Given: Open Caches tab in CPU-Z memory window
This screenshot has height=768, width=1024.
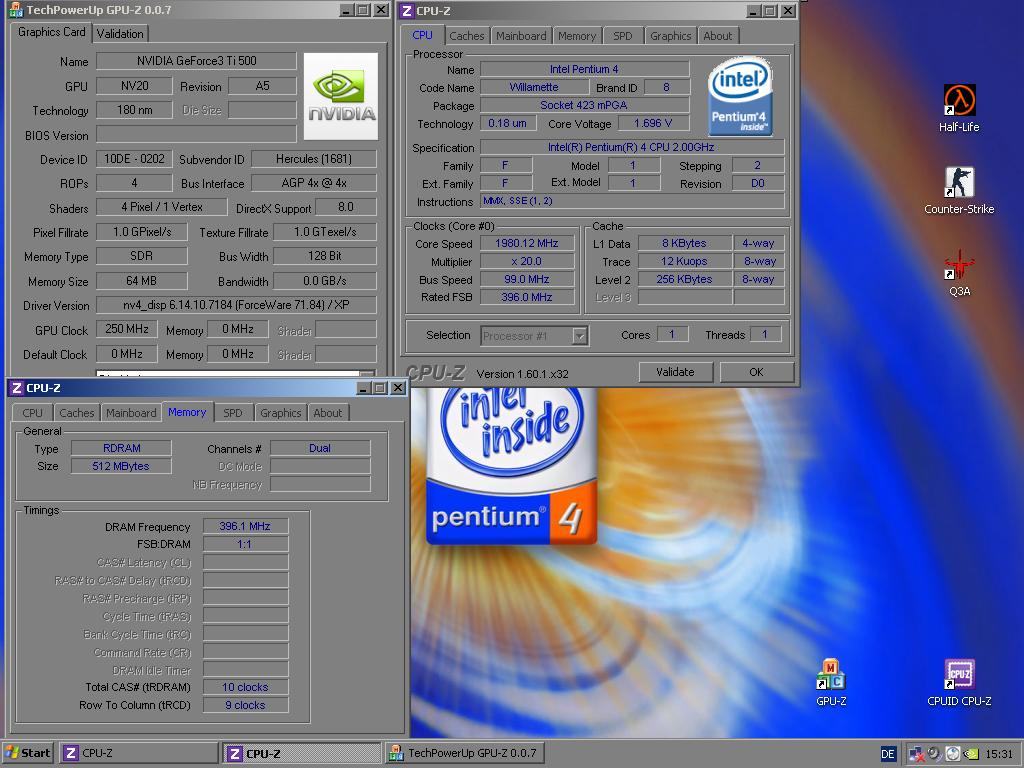Looking at the screenshot, I should pos(76,413).
